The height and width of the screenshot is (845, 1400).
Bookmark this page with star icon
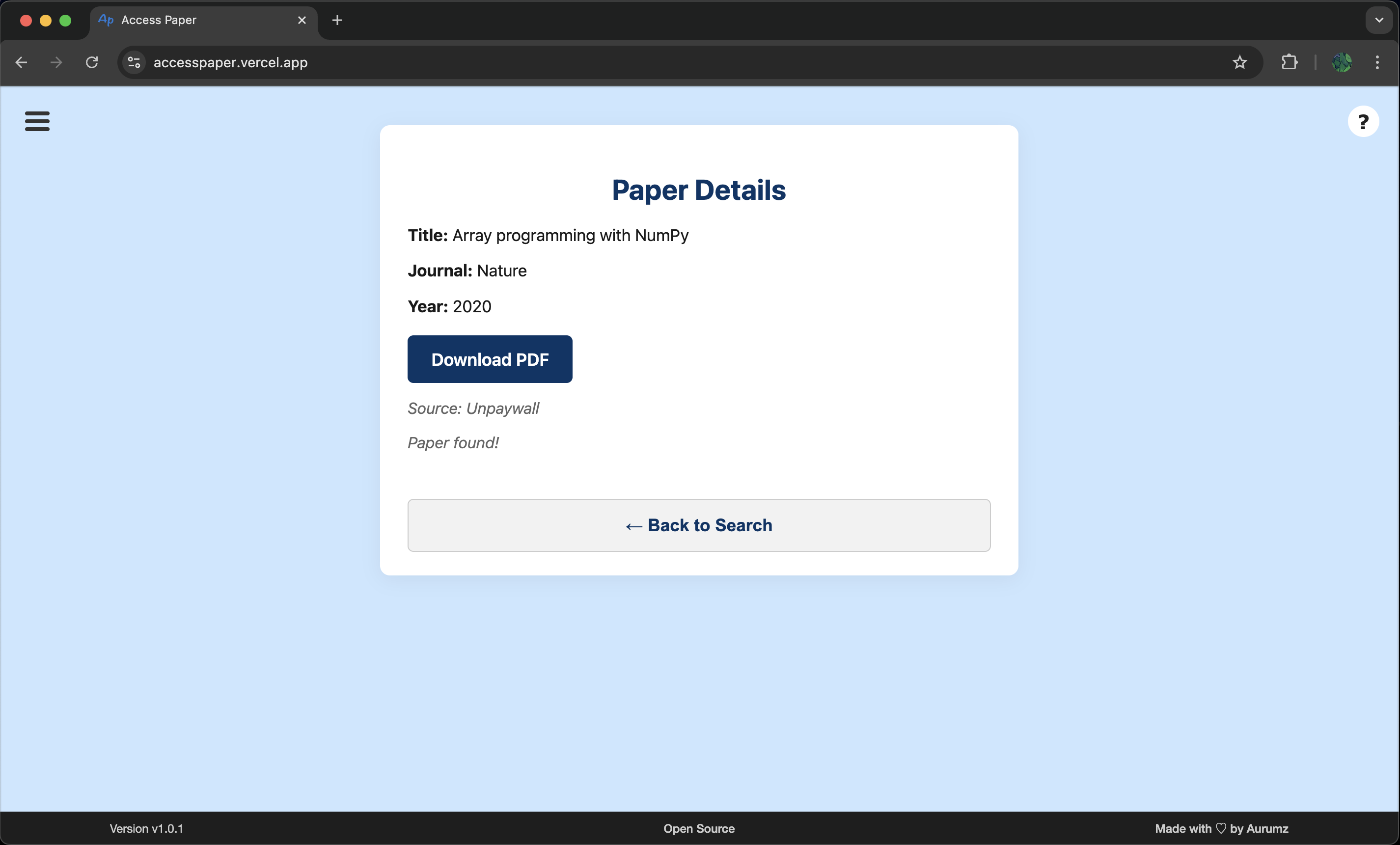point(1239,62)
